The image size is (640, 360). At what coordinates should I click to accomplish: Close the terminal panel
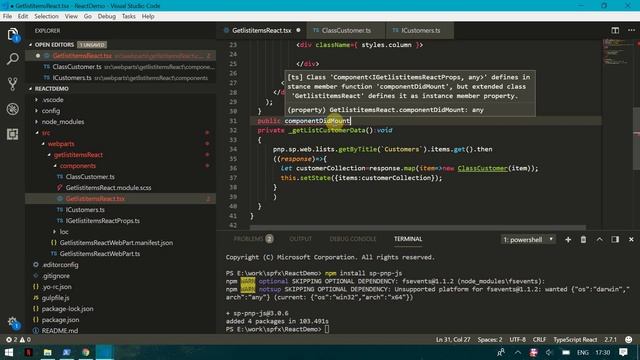(631, 240)
